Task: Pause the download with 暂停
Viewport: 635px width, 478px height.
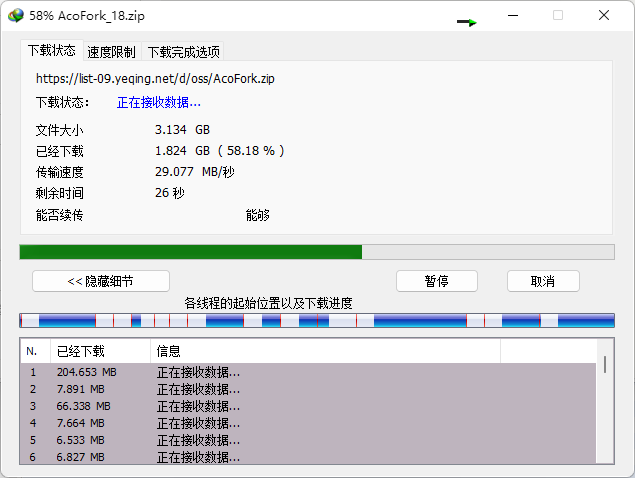Action: pyautogui.click(x=436, y=281)
